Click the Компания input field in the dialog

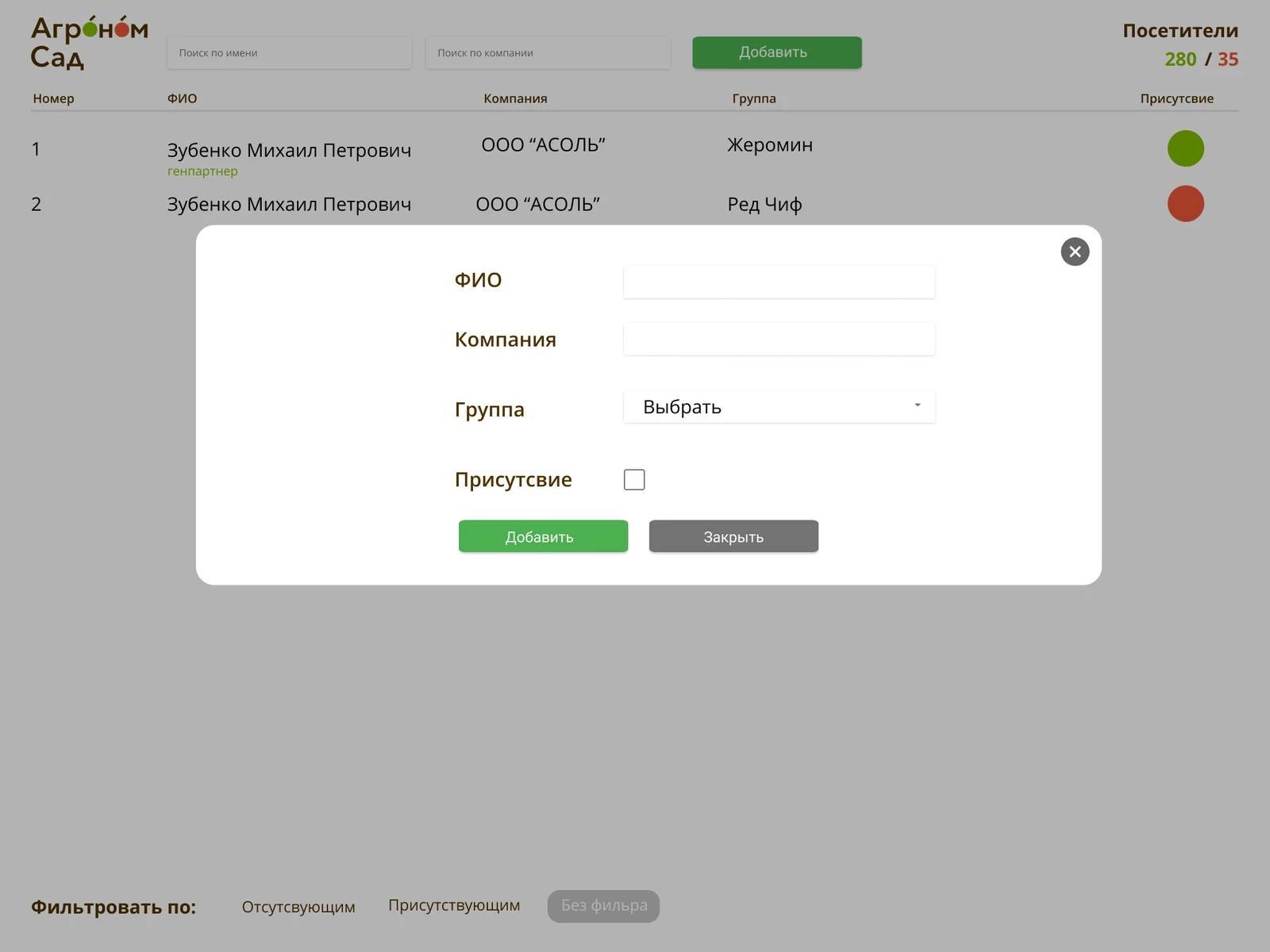coord(779,340)
